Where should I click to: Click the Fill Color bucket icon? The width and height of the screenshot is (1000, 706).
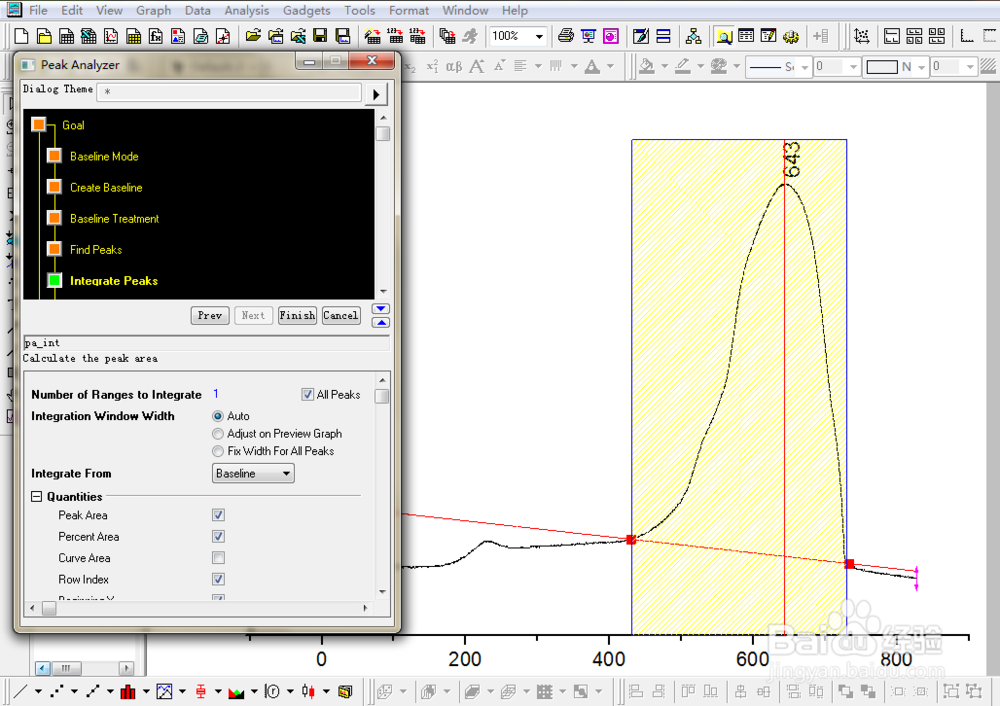tap(647, 66)
